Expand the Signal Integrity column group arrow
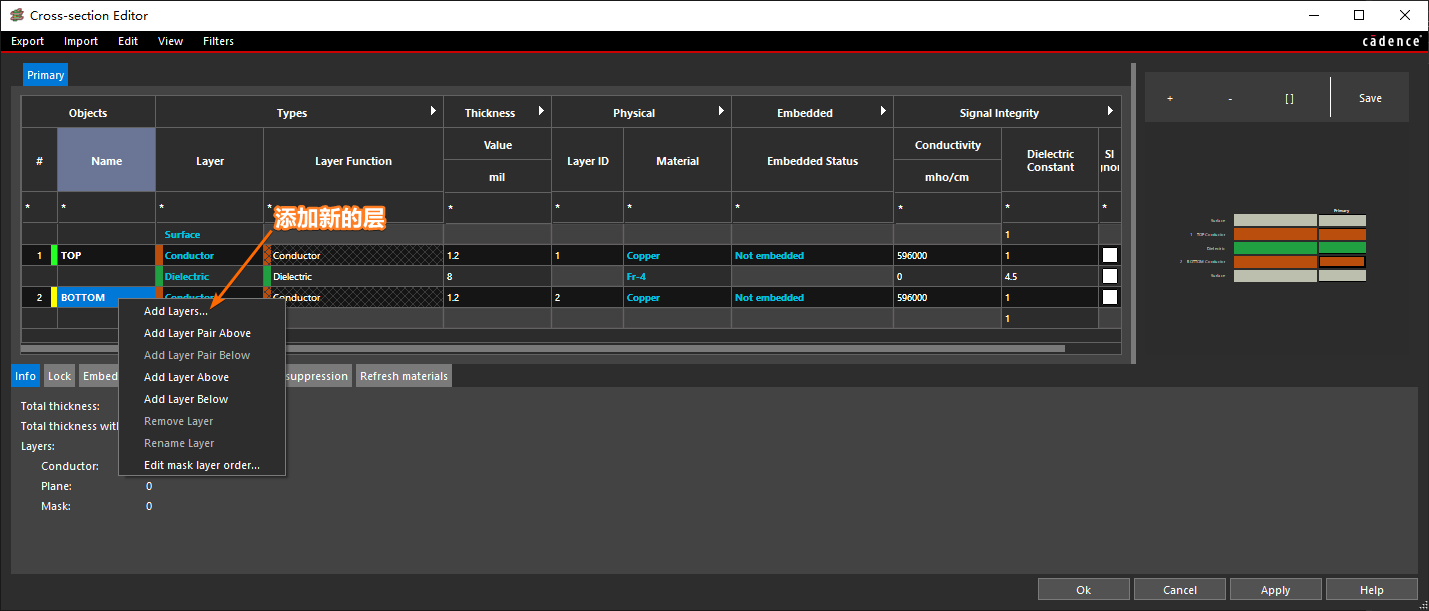Image resolution: width=1429 pixels, height=611 pixels. pyautogui.click(x=1110, y=112)
